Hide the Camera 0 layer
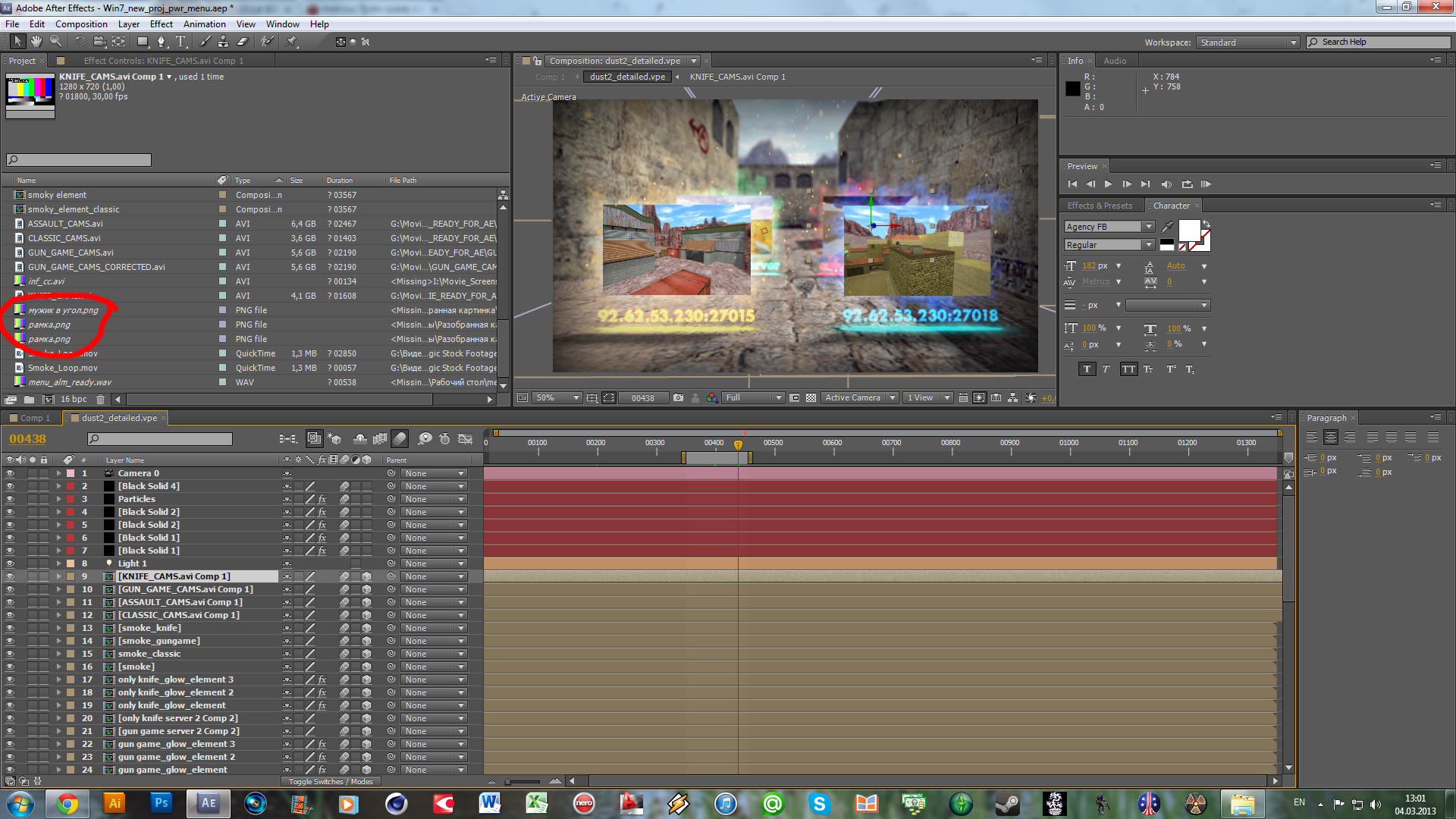Image resolution: width=1456 pixels, height=819 pixels. coord(10,473)
